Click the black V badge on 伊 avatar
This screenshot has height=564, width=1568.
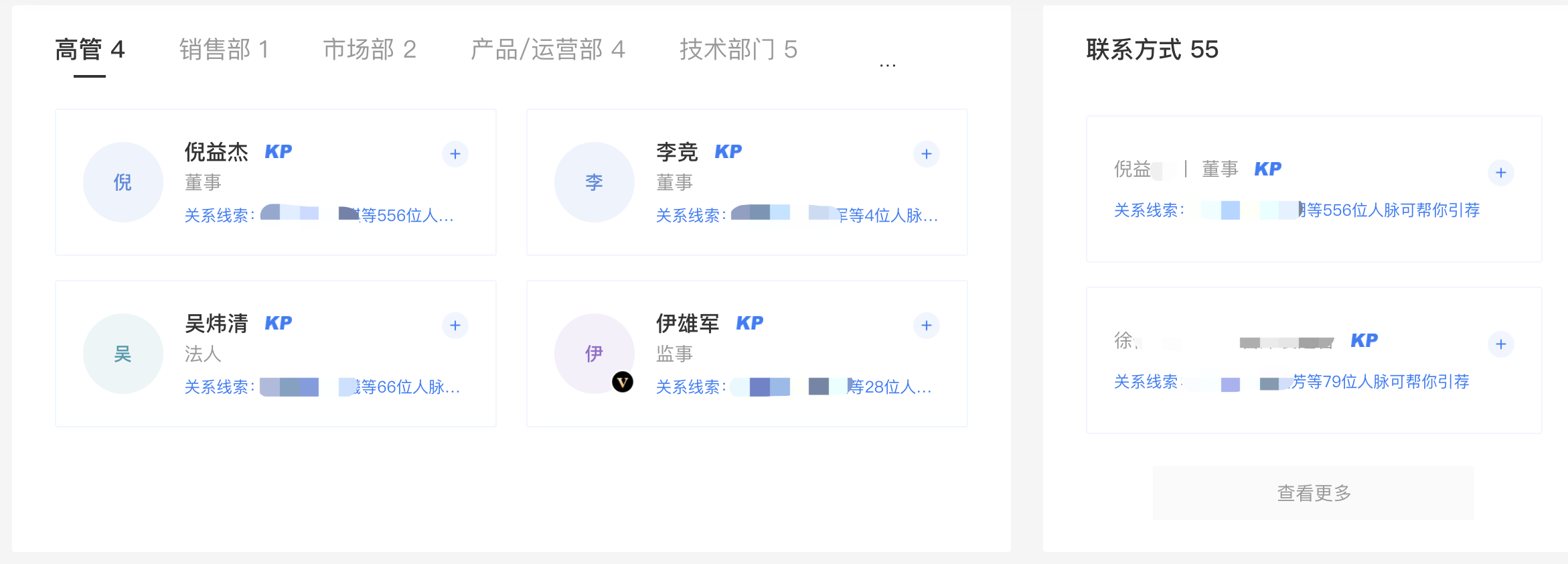coord(623,382)
